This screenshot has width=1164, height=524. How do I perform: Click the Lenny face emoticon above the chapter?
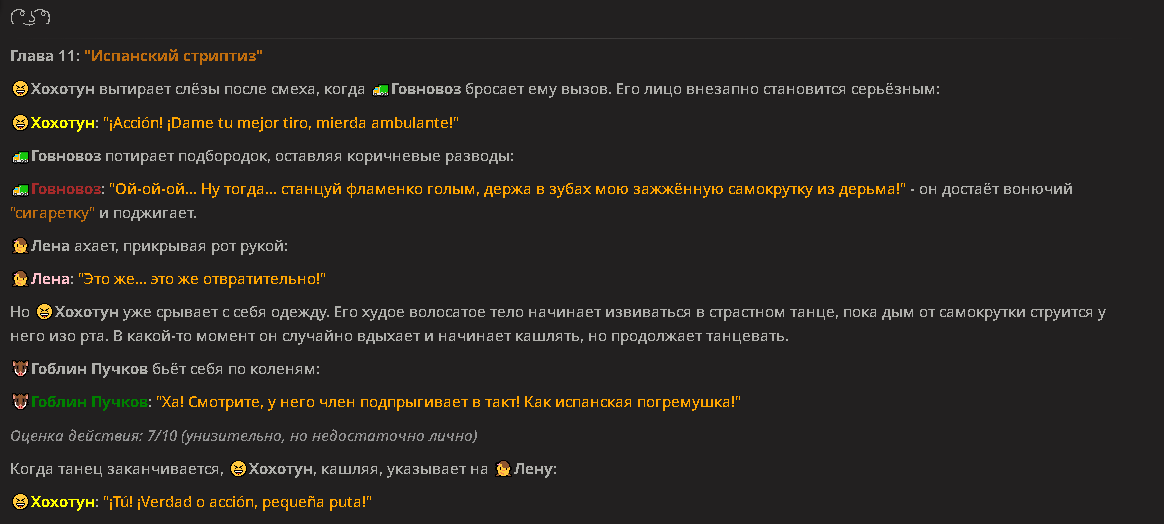30,17
